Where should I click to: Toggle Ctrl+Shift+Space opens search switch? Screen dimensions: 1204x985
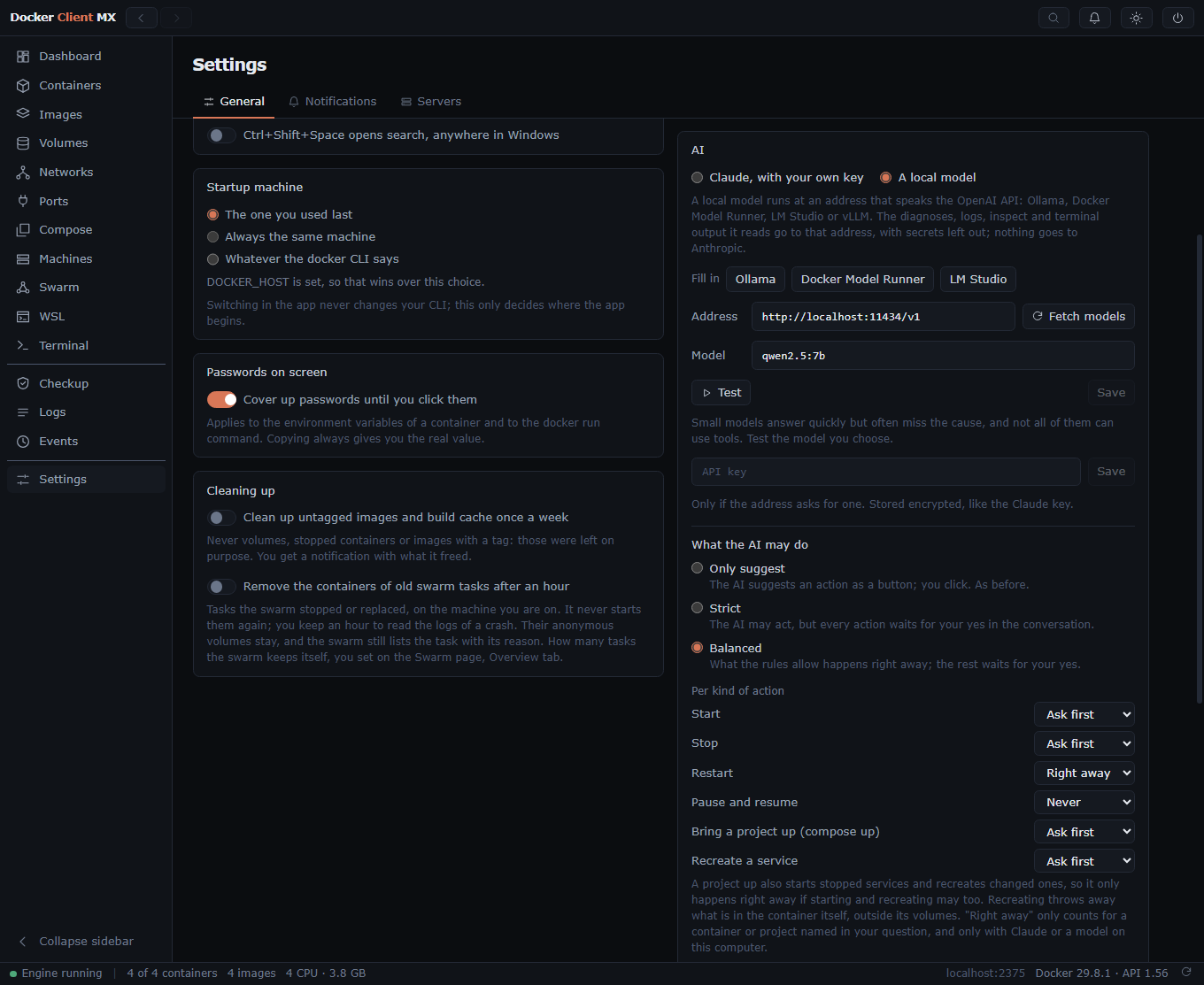coord(221,135)
